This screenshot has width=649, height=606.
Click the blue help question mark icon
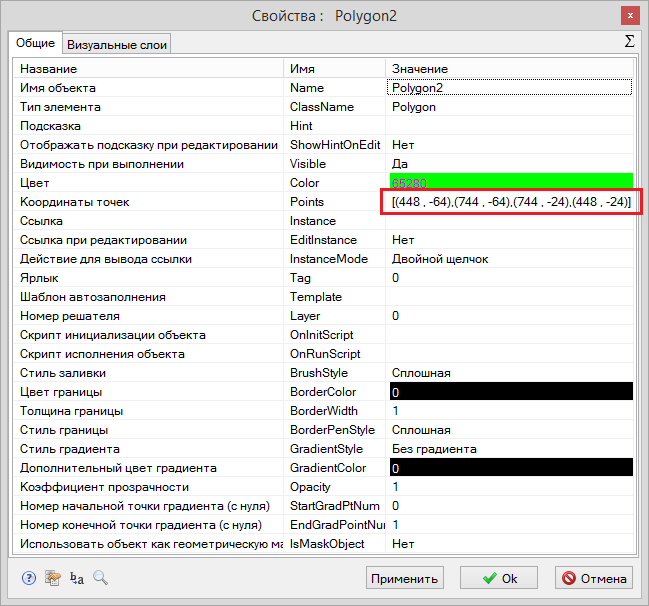tap(28, 577)
